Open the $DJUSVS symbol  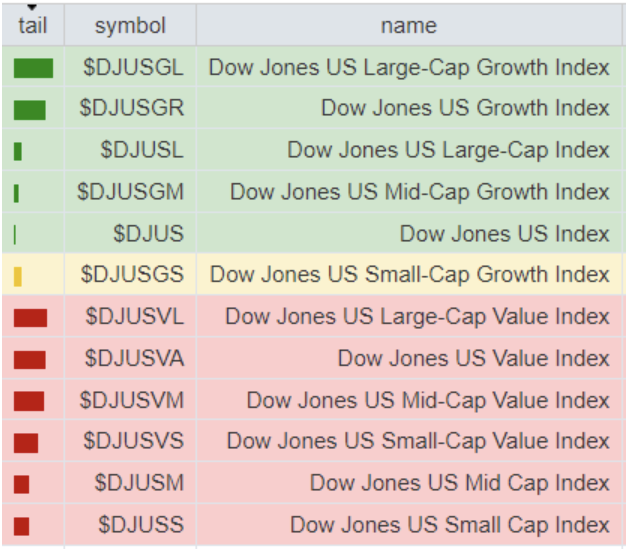pyautogui.click(x=133, y=441)
